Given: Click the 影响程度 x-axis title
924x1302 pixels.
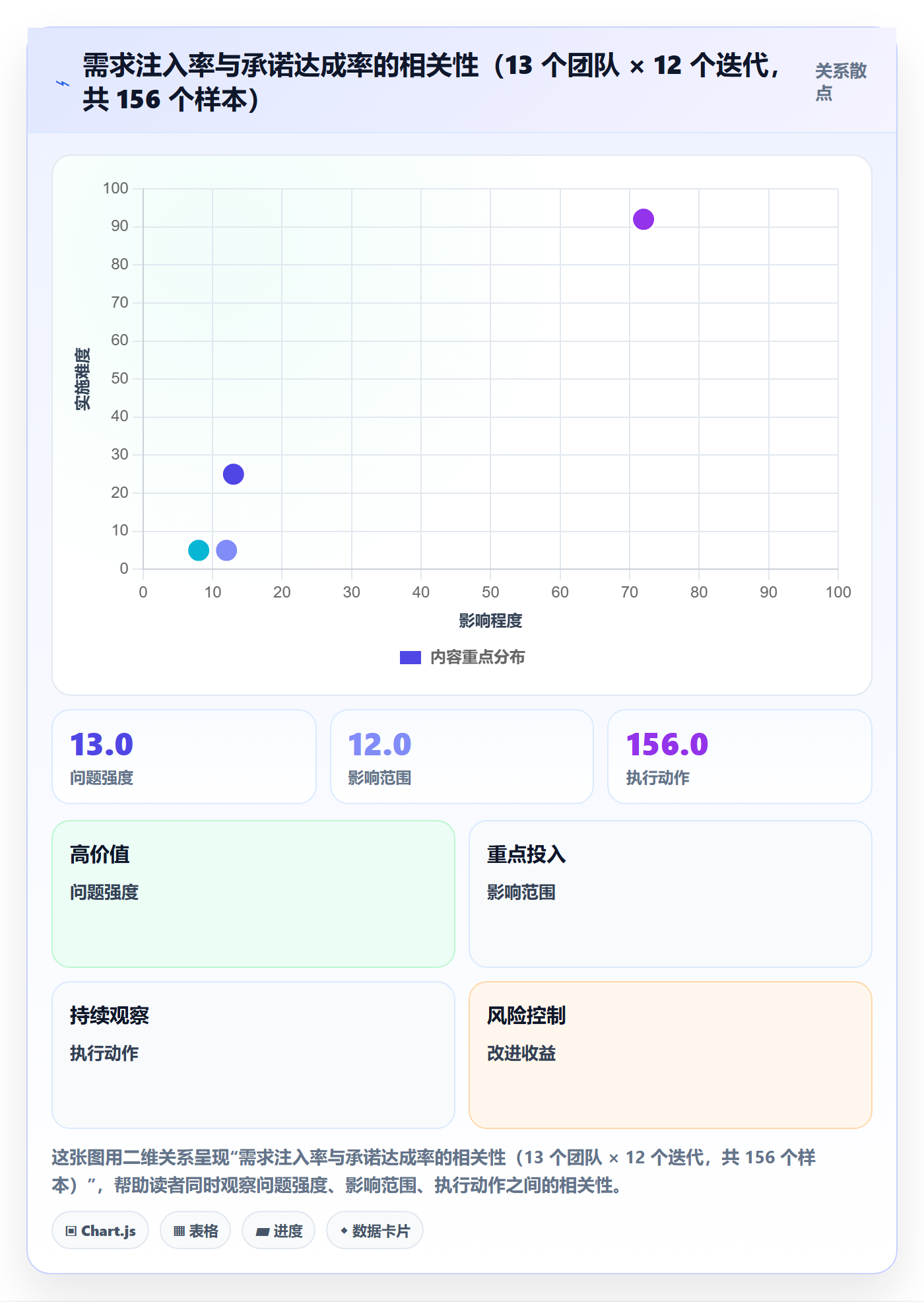Looking at the screenshot, I should pos(490,621).
